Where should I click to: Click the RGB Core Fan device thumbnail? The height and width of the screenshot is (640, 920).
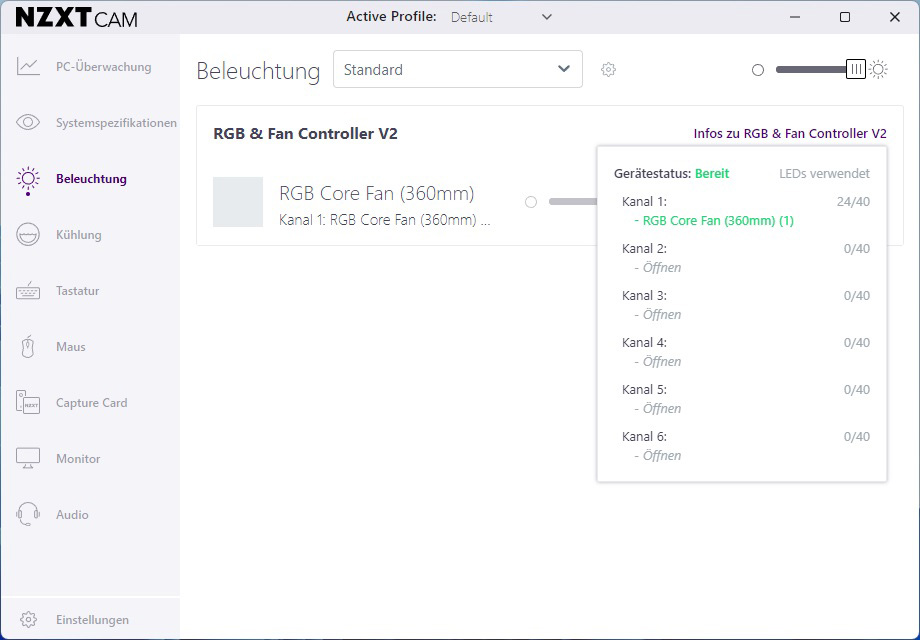[238, 202]
